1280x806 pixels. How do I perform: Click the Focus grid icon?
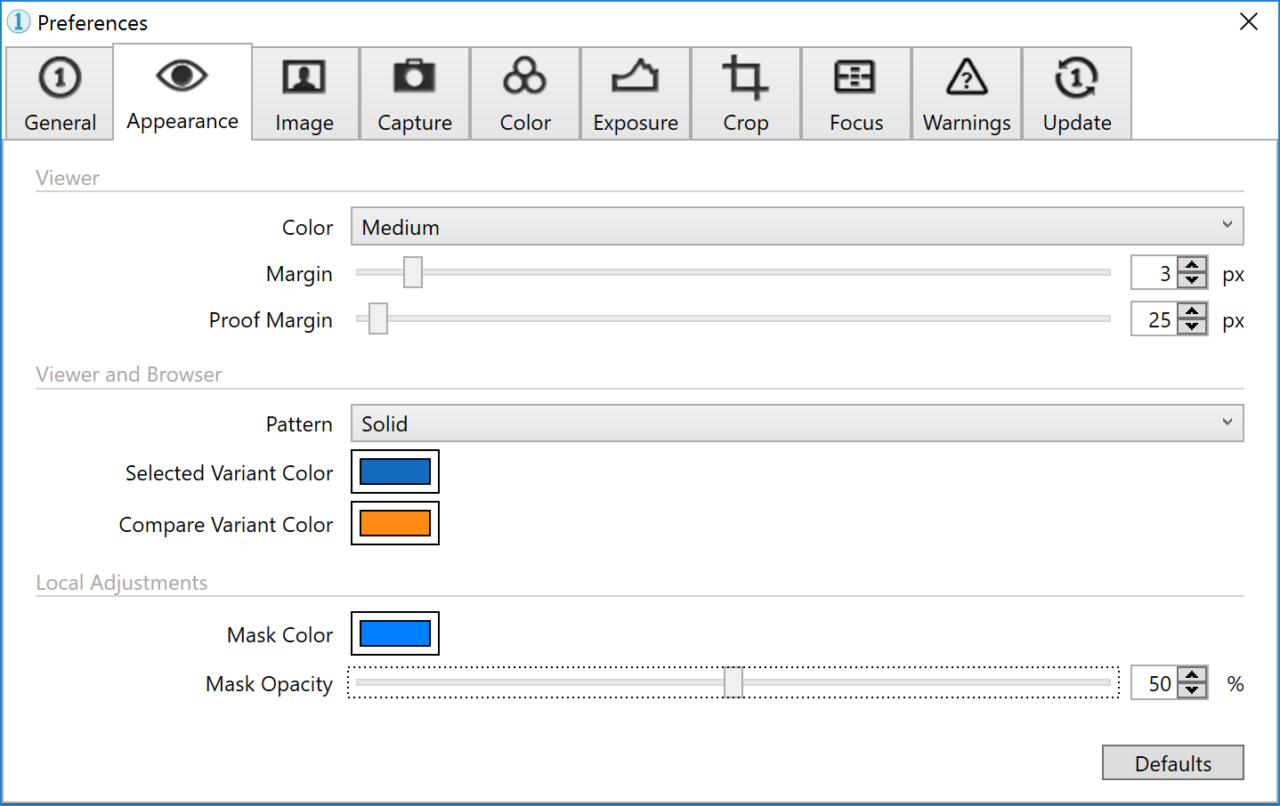[x=855, y=76]
